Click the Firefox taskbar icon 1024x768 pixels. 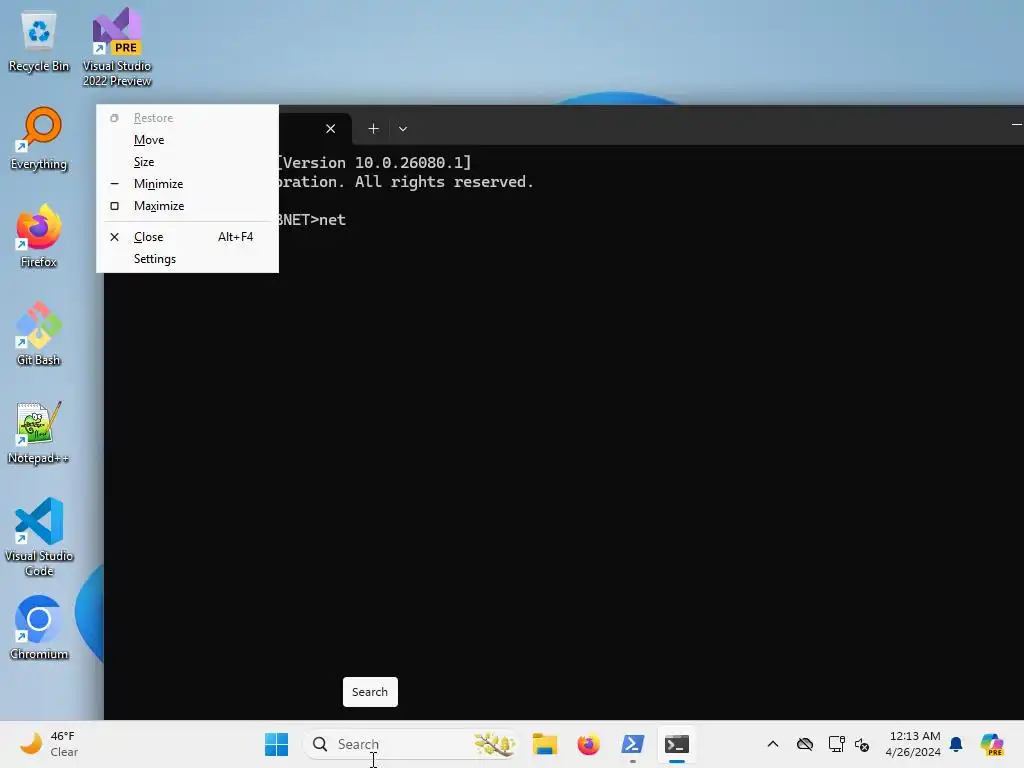(588, 744)
